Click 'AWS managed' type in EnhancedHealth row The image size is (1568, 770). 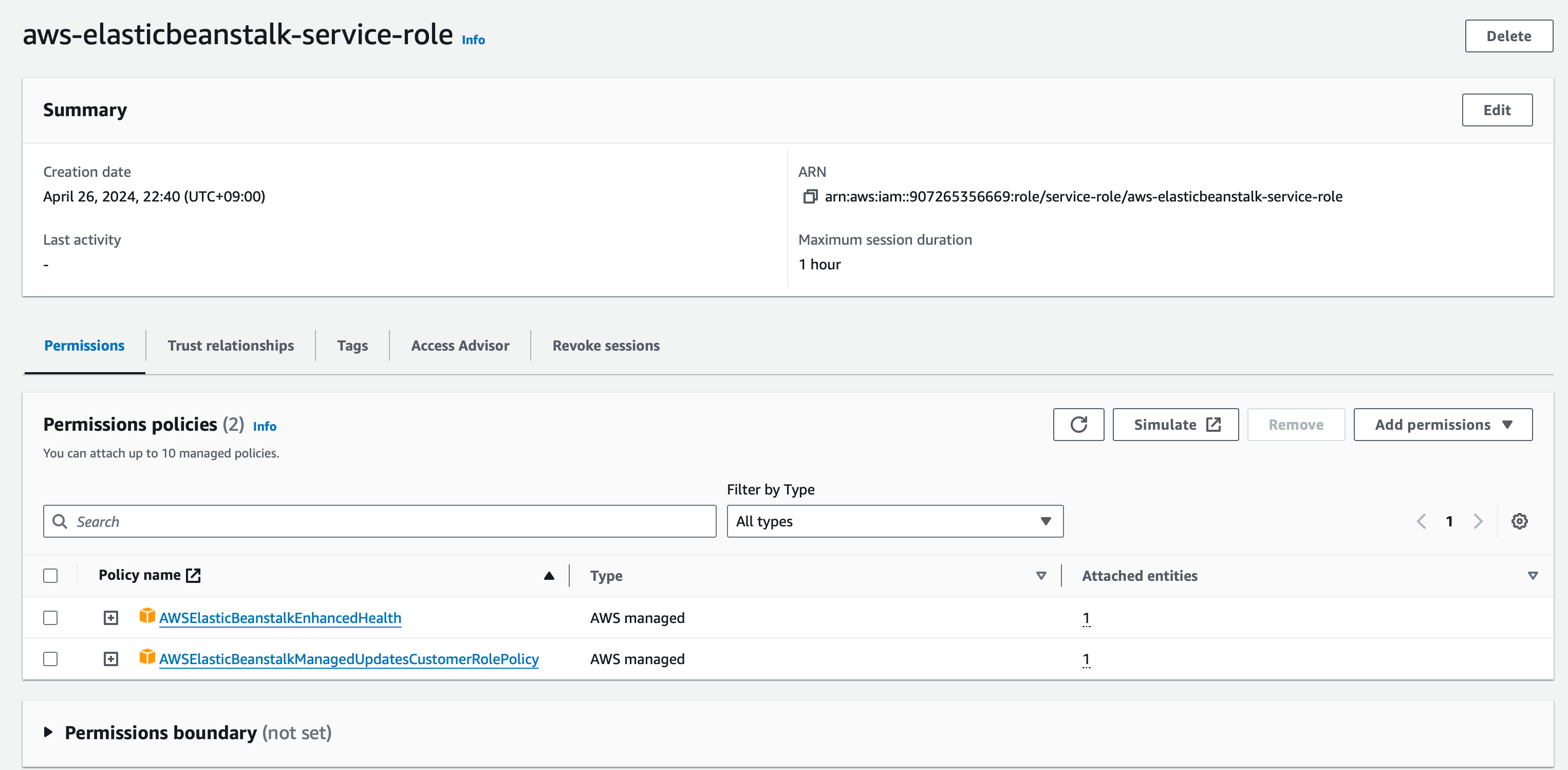tap(637, 618)
